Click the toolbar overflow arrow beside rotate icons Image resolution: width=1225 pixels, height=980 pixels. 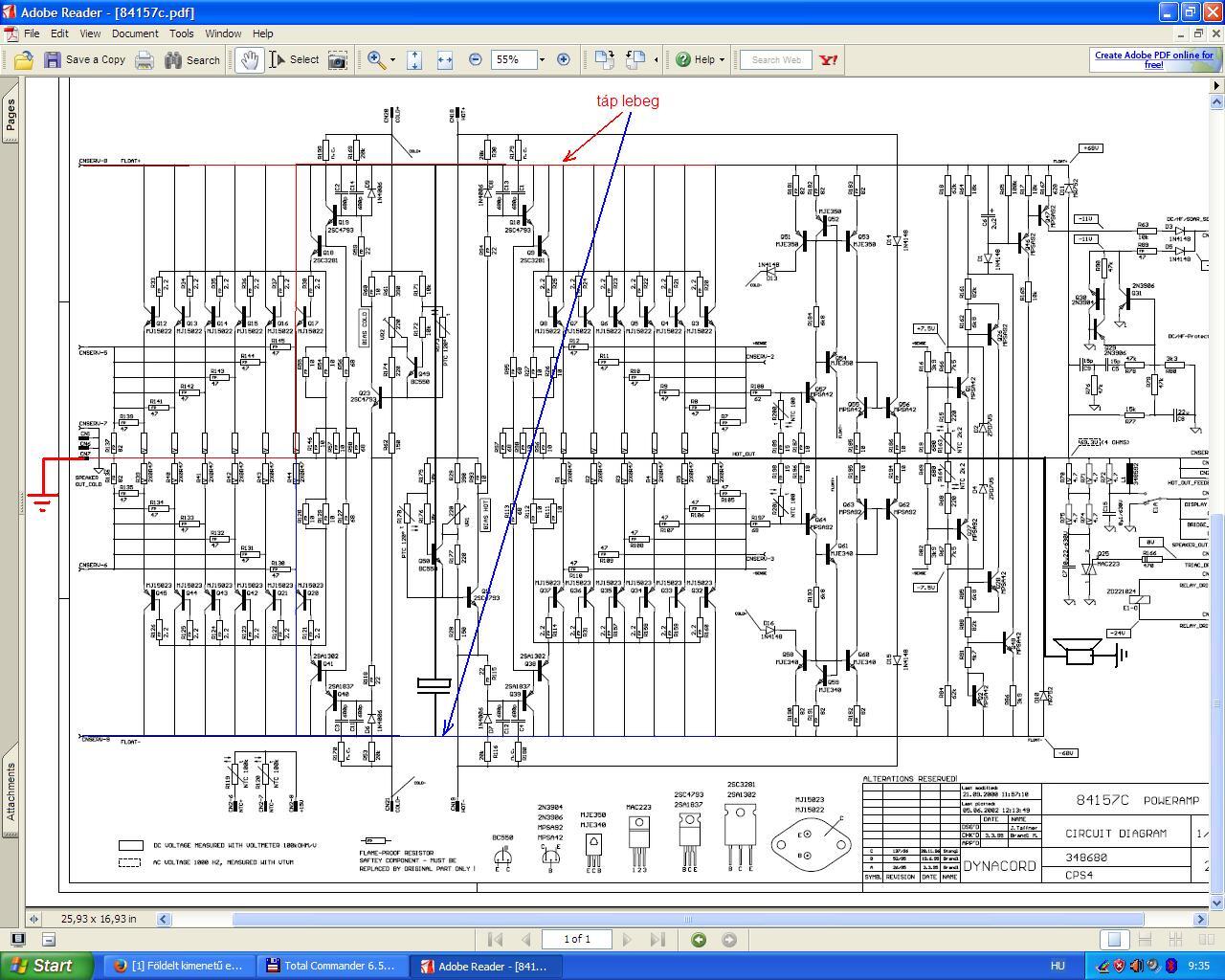pyautogui.click(x=656, y=59)
